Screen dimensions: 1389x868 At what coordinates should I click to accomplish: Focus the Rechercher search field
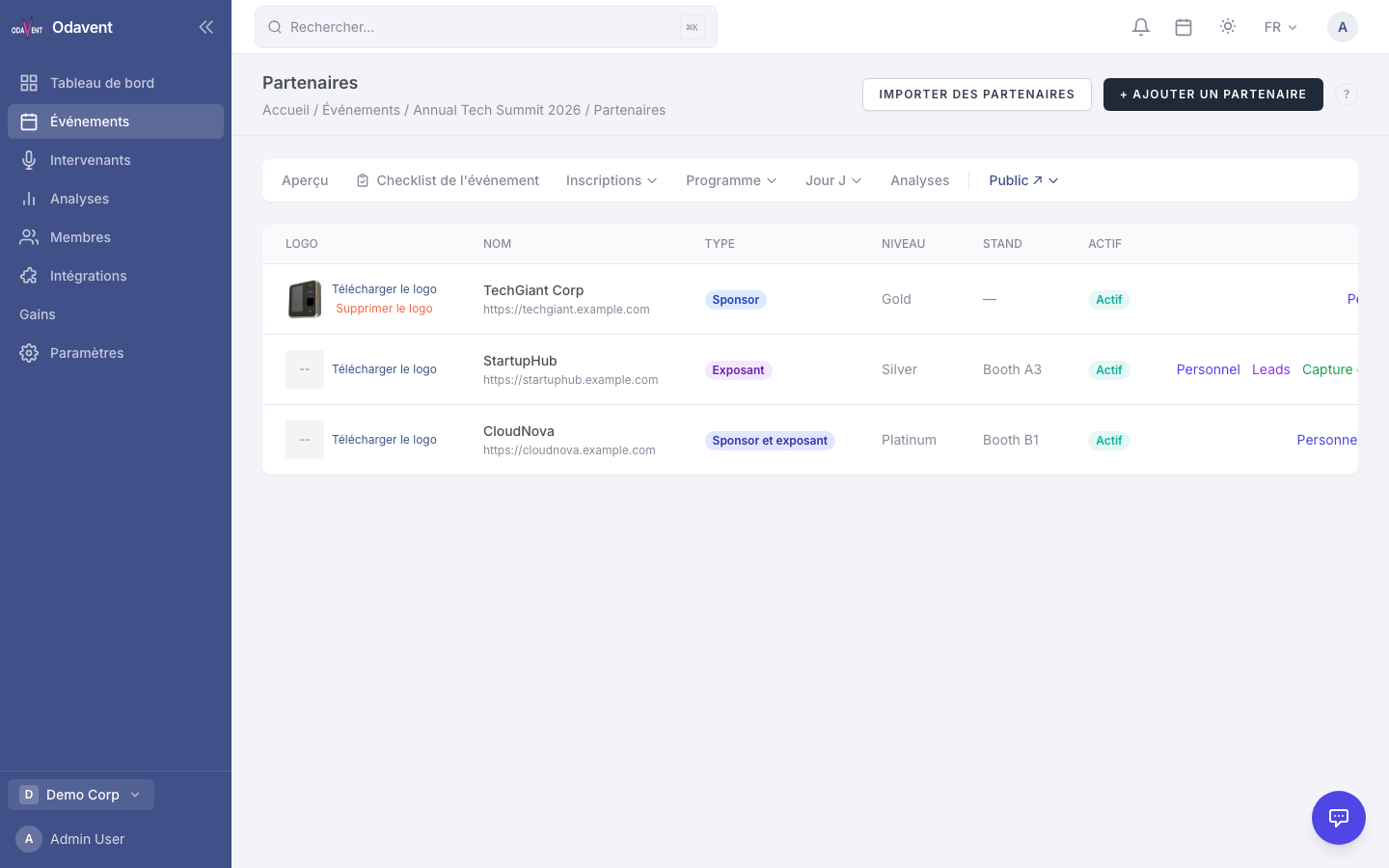[486, 27]
